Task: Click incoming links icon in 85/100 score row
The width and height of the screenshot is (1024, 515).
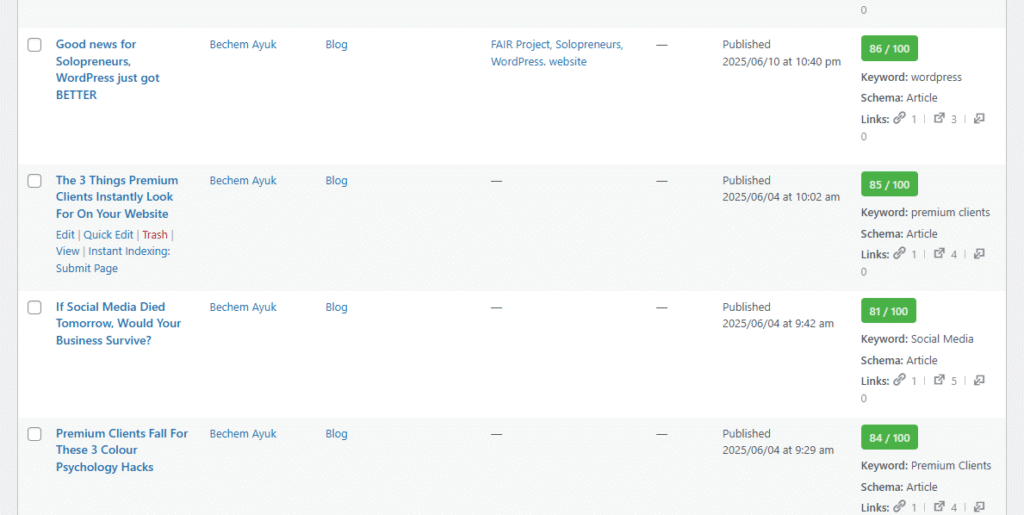Action: pyautogui.click(x=979, y=254)
